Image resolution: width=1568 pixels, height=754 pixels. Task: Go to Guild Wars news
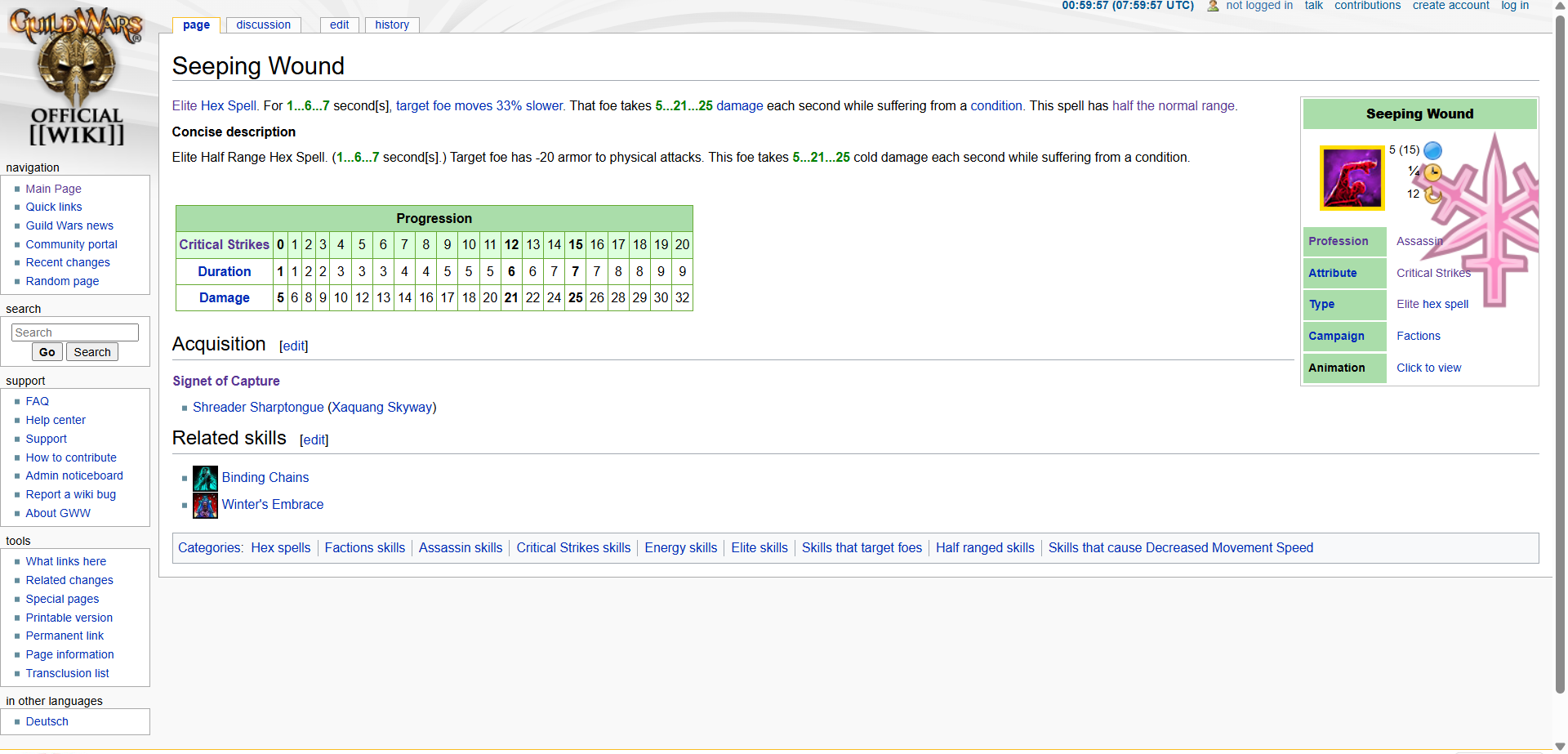coord(69,225)
